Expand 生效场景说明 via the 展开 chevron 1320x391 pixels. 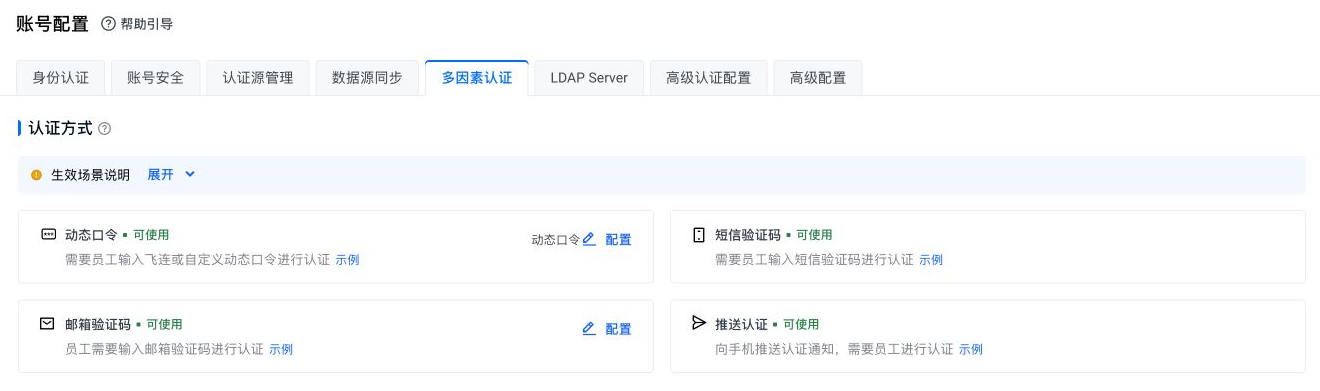(190, 175)
